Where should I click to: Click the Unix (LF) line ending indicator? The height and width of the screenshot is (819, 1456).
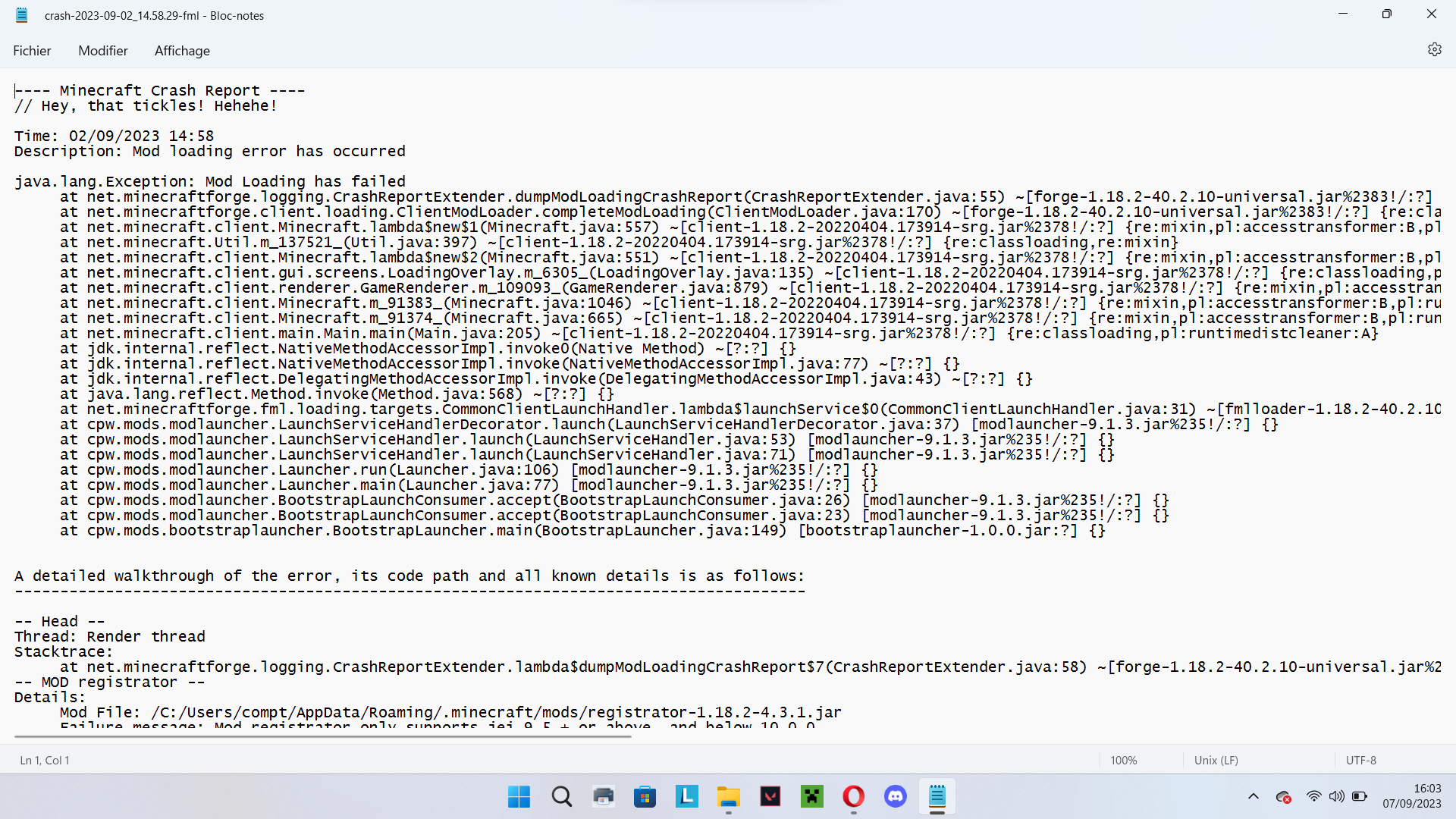coord(1216,760)
